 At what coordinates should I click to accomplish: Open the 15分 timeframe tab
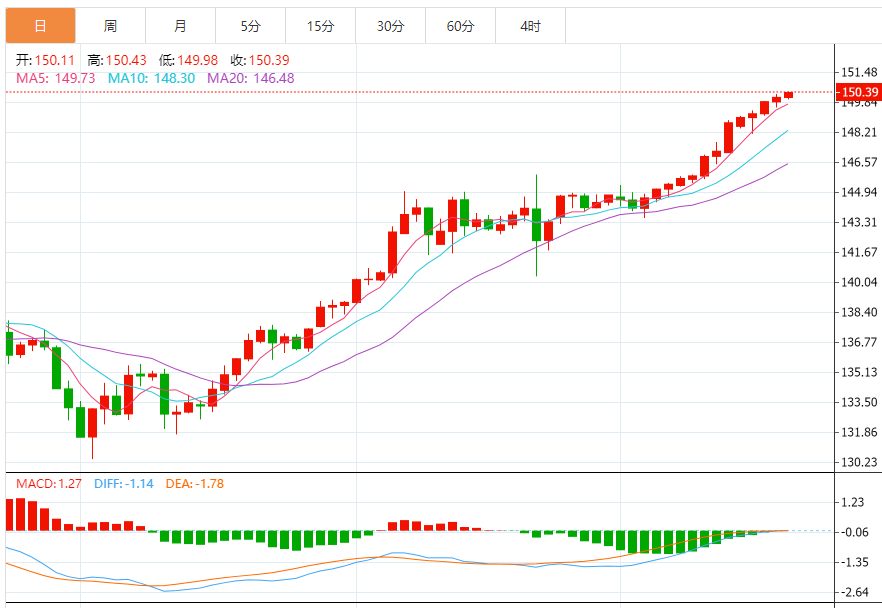pos(320,26)
